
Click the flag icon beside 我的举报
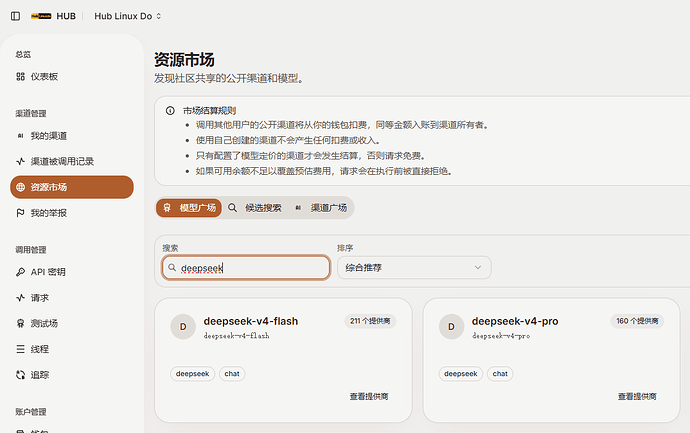coord(20,213)
